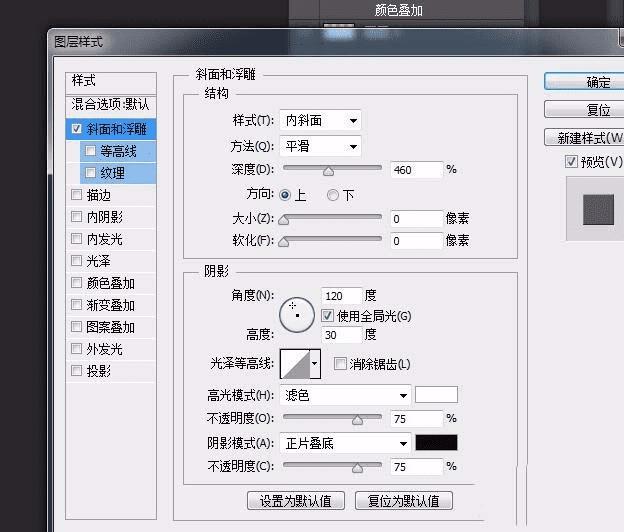Screen dimensions: 624x532
Task: Click 颜色叠加 text in background window
Action: (x=398, y=10)
